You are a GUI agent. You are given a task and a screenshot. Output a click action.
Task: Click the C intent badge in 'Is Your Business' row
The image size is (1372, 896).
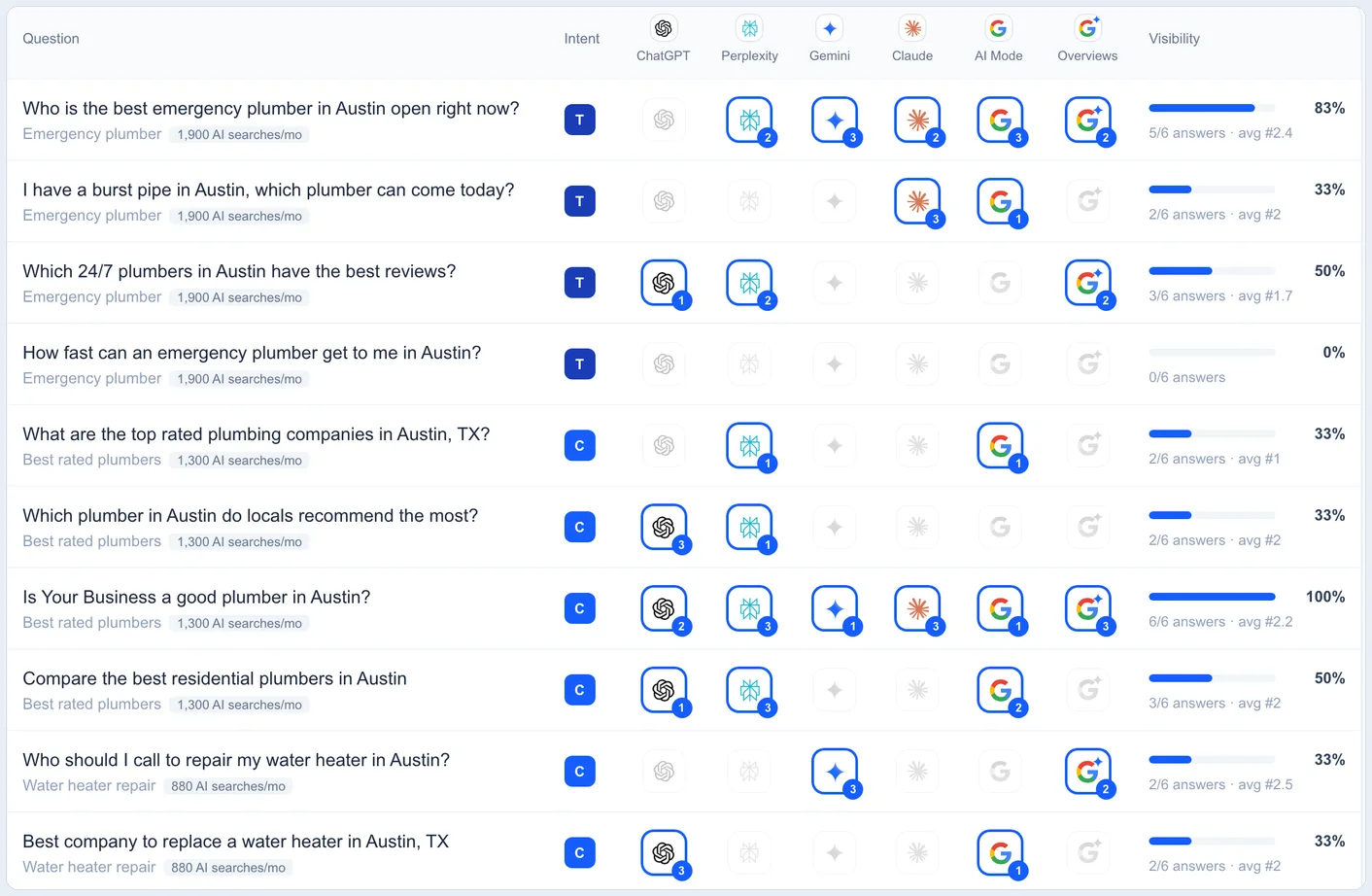pyautogui.click(x=580, y=608)
